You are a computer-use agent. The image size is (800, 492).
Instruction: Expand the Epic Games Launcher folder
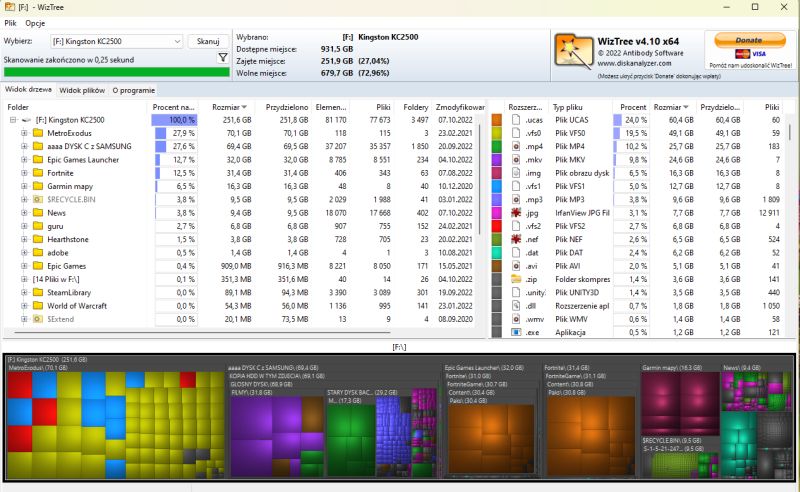(x=24, y=160)
